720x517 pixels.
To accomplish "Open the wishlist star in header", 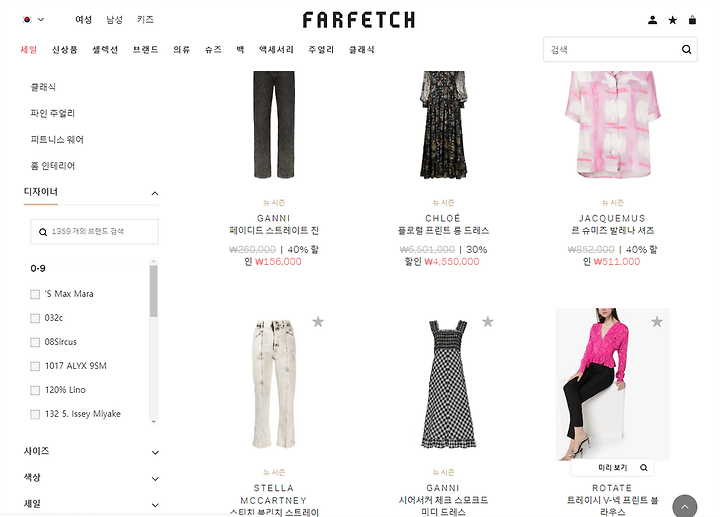I will point(673,20).
